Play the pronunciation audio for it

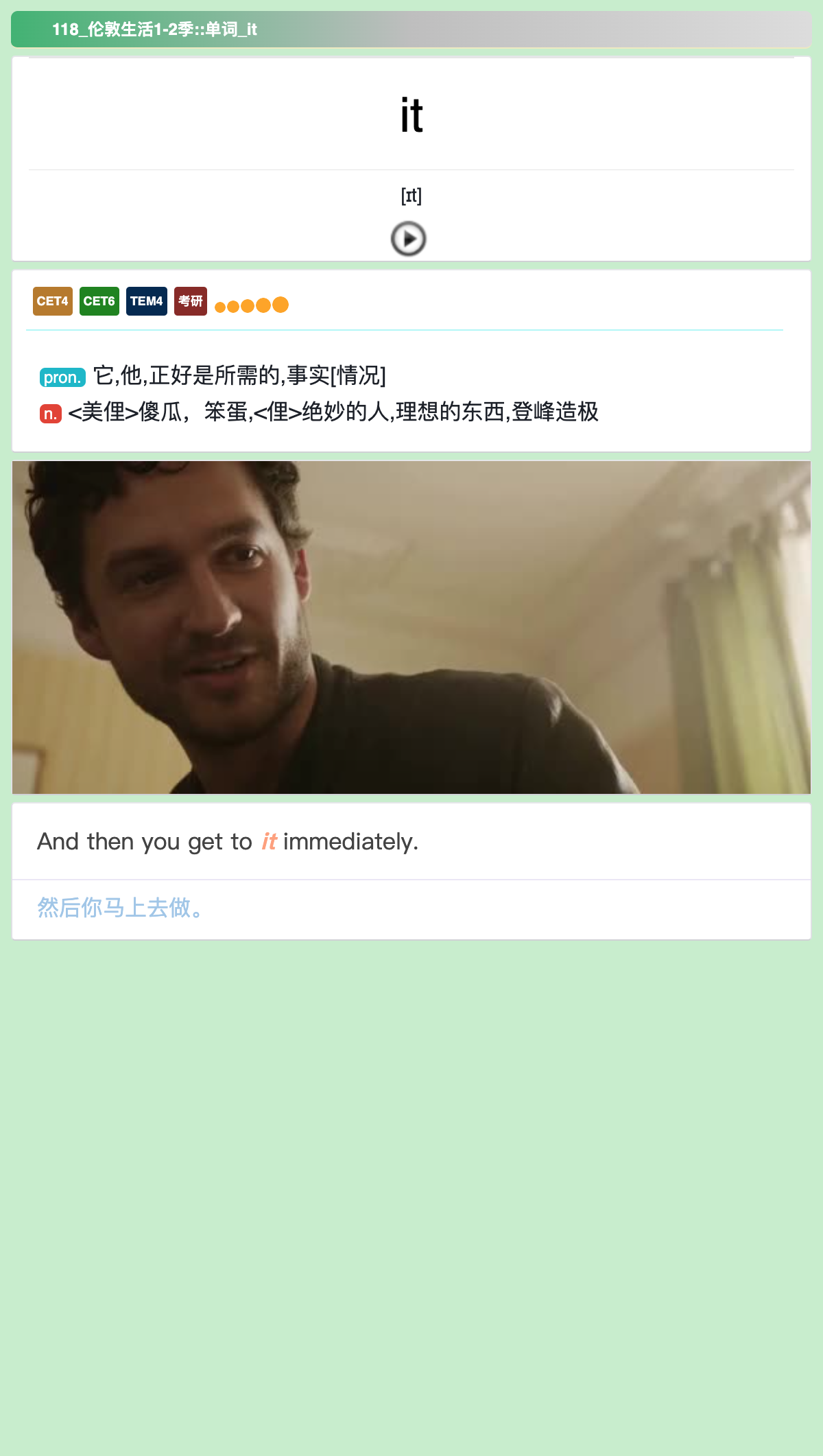[409, 239]
